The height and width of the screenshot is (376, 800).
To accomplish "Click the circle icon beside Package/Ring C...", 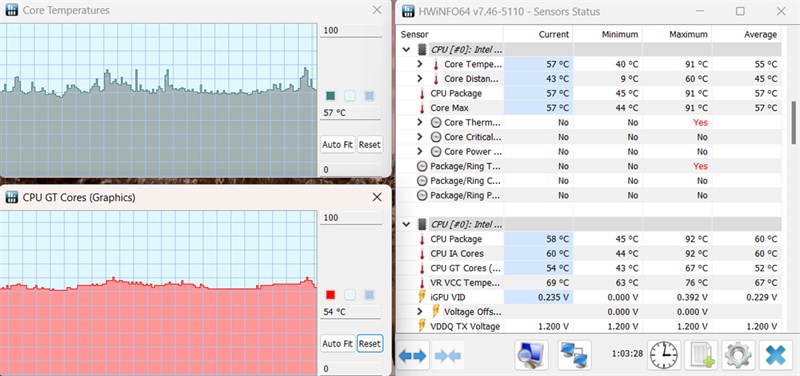I will (x=422, y=181).
